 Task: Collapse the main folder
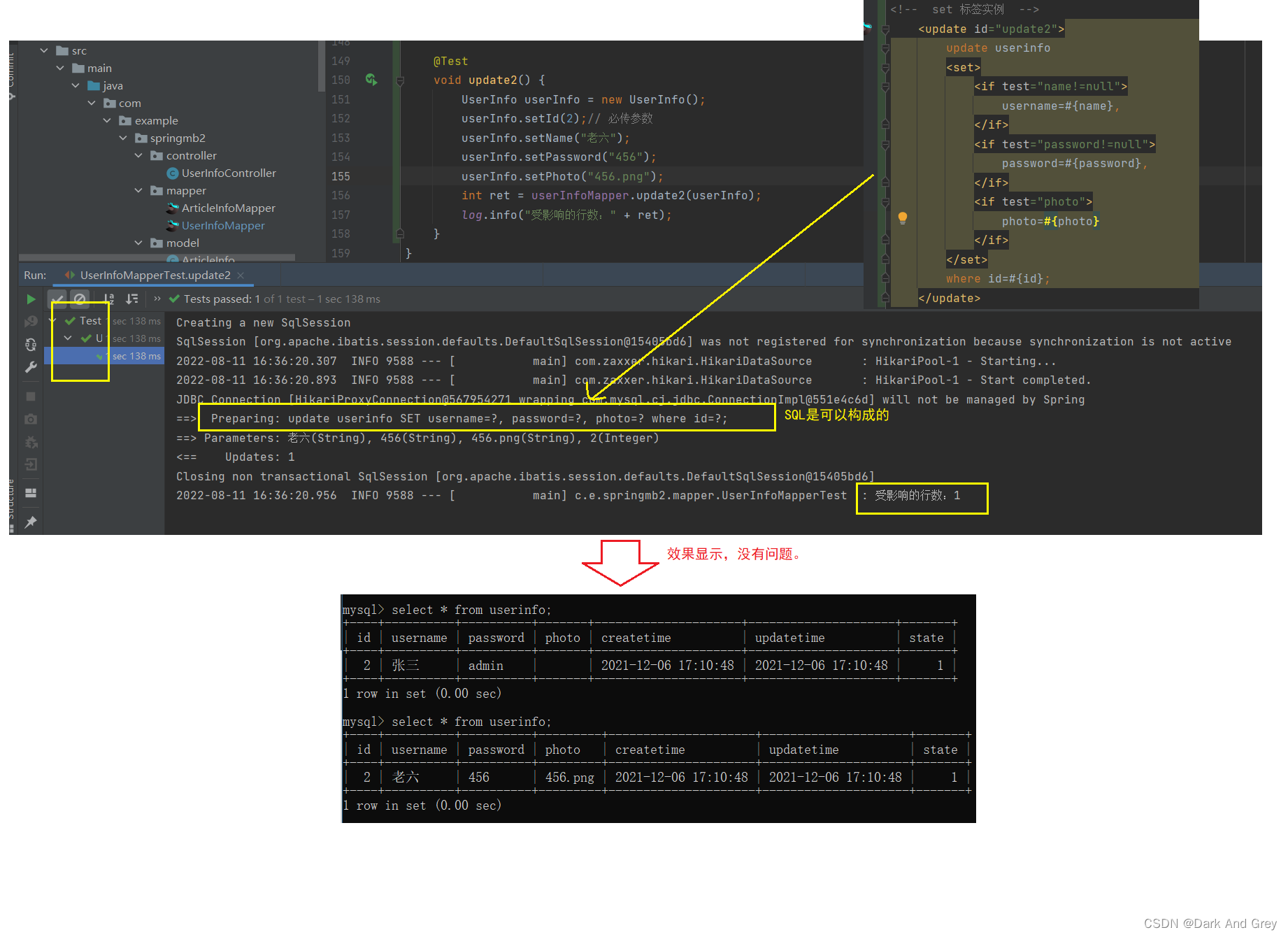coord(60,69)
